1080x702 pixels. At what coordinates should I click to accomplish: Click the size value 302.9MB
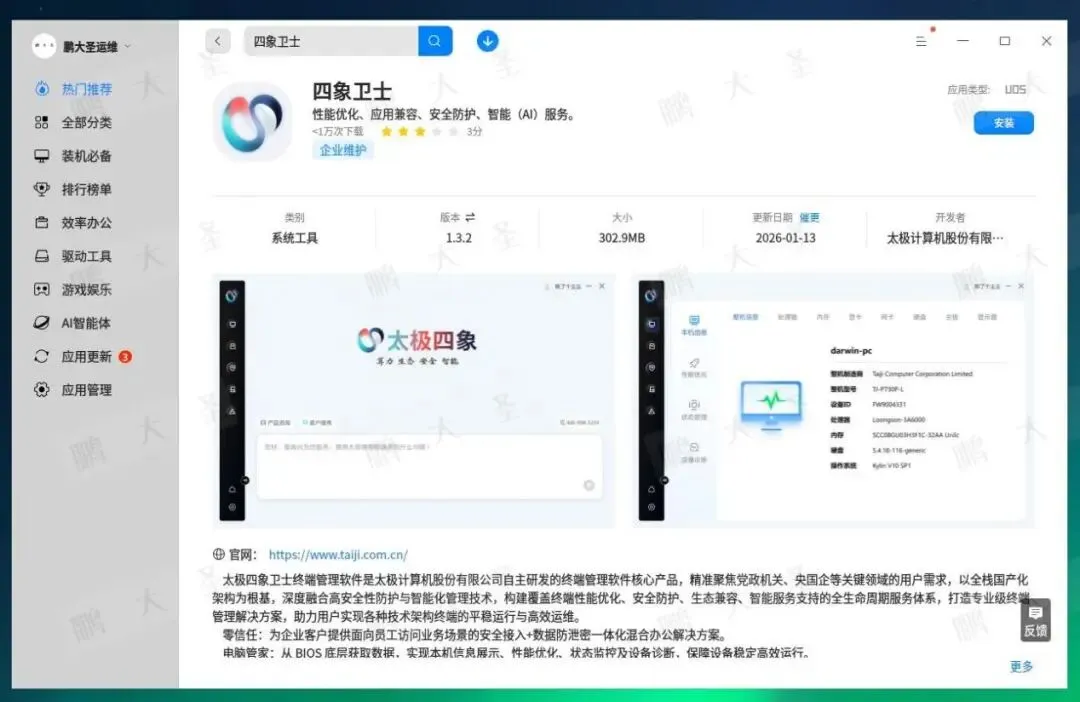(x=622, y=238)
